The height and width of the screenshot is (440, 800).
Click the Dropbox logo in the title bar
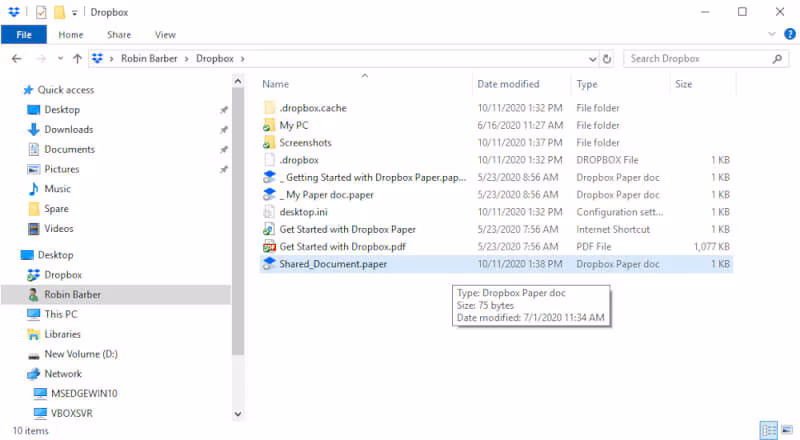pos(14,12)
